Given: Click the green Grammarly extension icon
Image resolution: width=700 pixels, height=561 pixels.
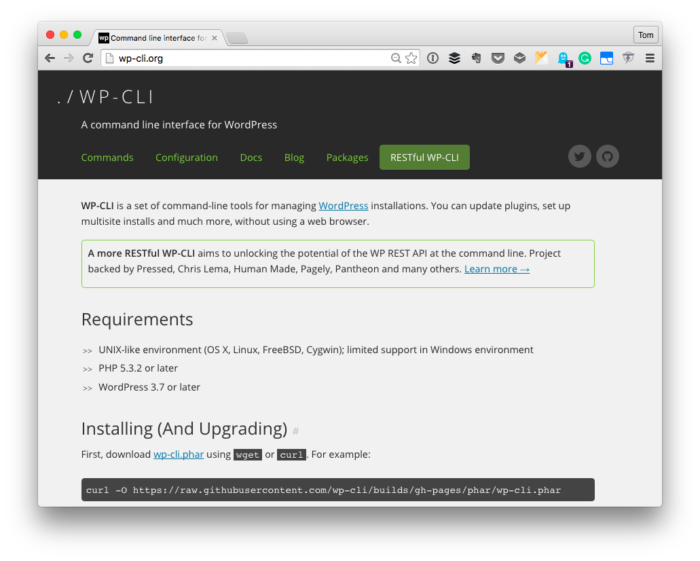Looking at the screenshot, I should coord(585,58).
